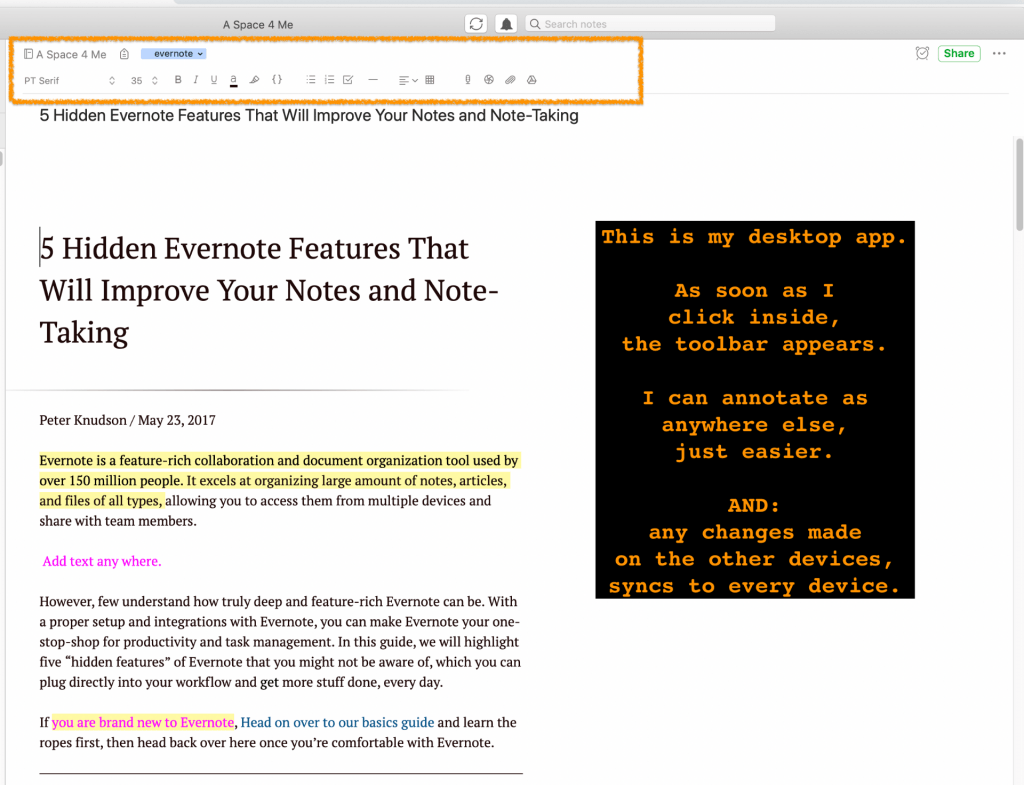The image size is (1024, 785).
Task: Open the text color picker
Action: click(x=233, y=80)
